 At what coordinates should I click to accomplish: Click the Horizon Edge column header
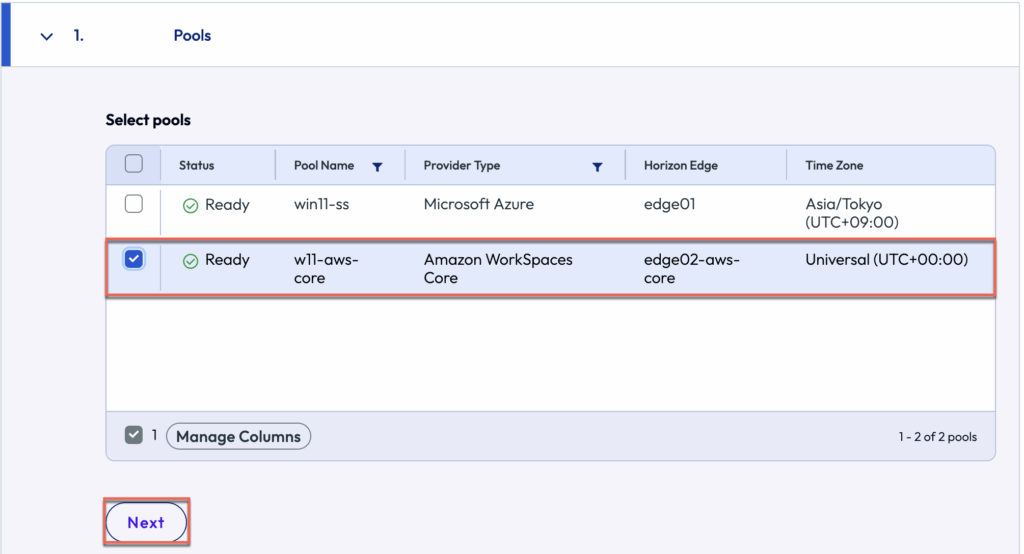pyautogui.click(x=680, y=165)
